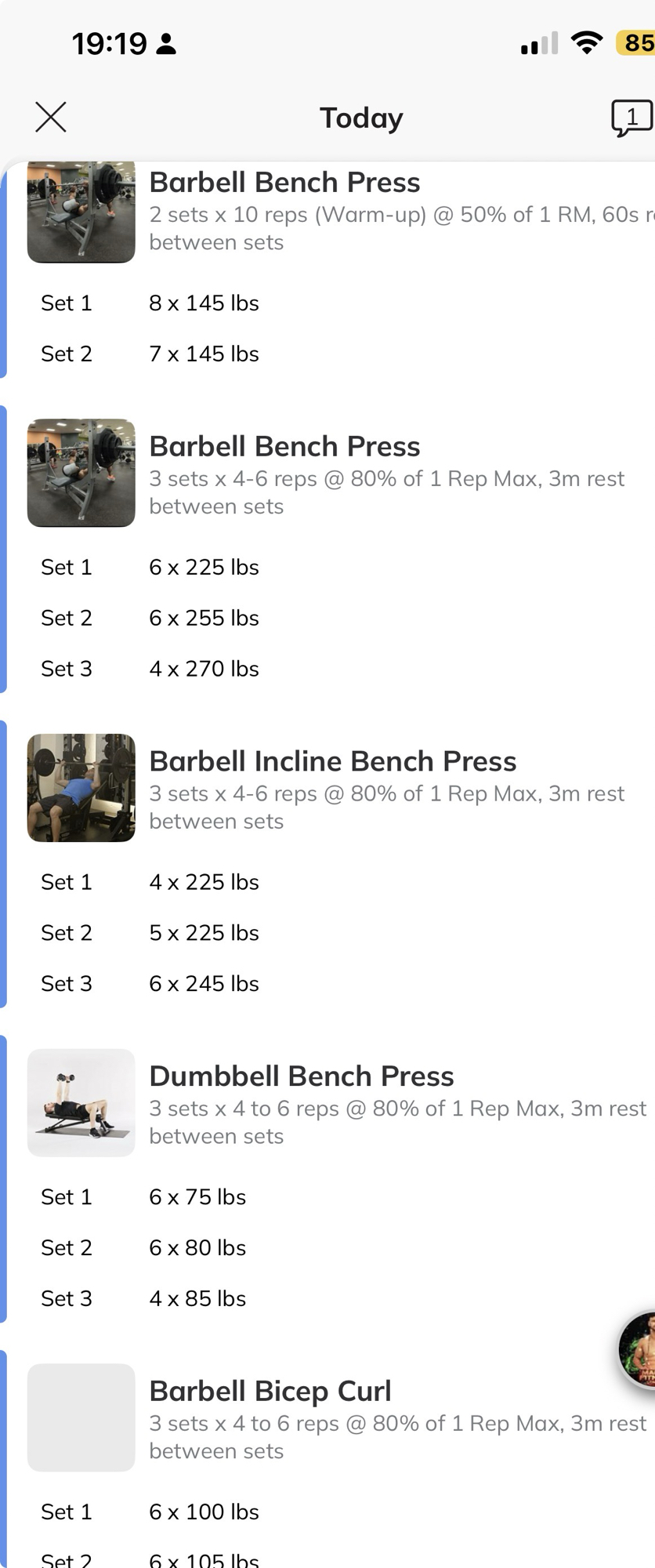The height and width of the screenshot is (1568, 655).
Task: Tap the 6 x 100 lbs curl set
Action: tap(204, 1512)
